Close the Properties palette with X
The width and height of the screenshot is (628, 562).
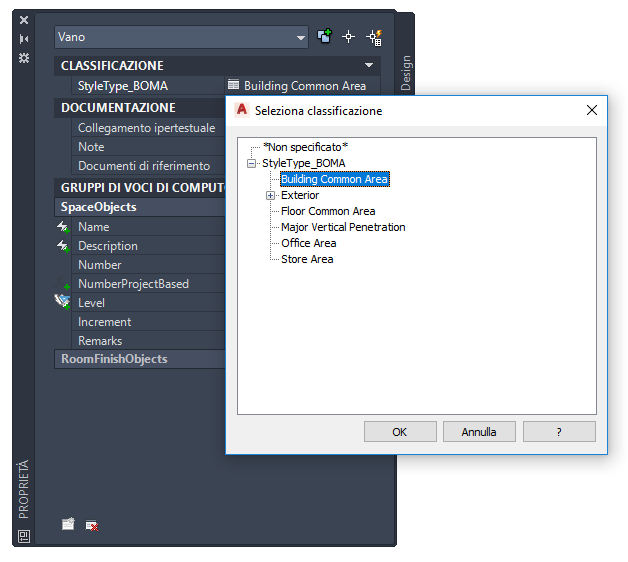pos(24,20)
